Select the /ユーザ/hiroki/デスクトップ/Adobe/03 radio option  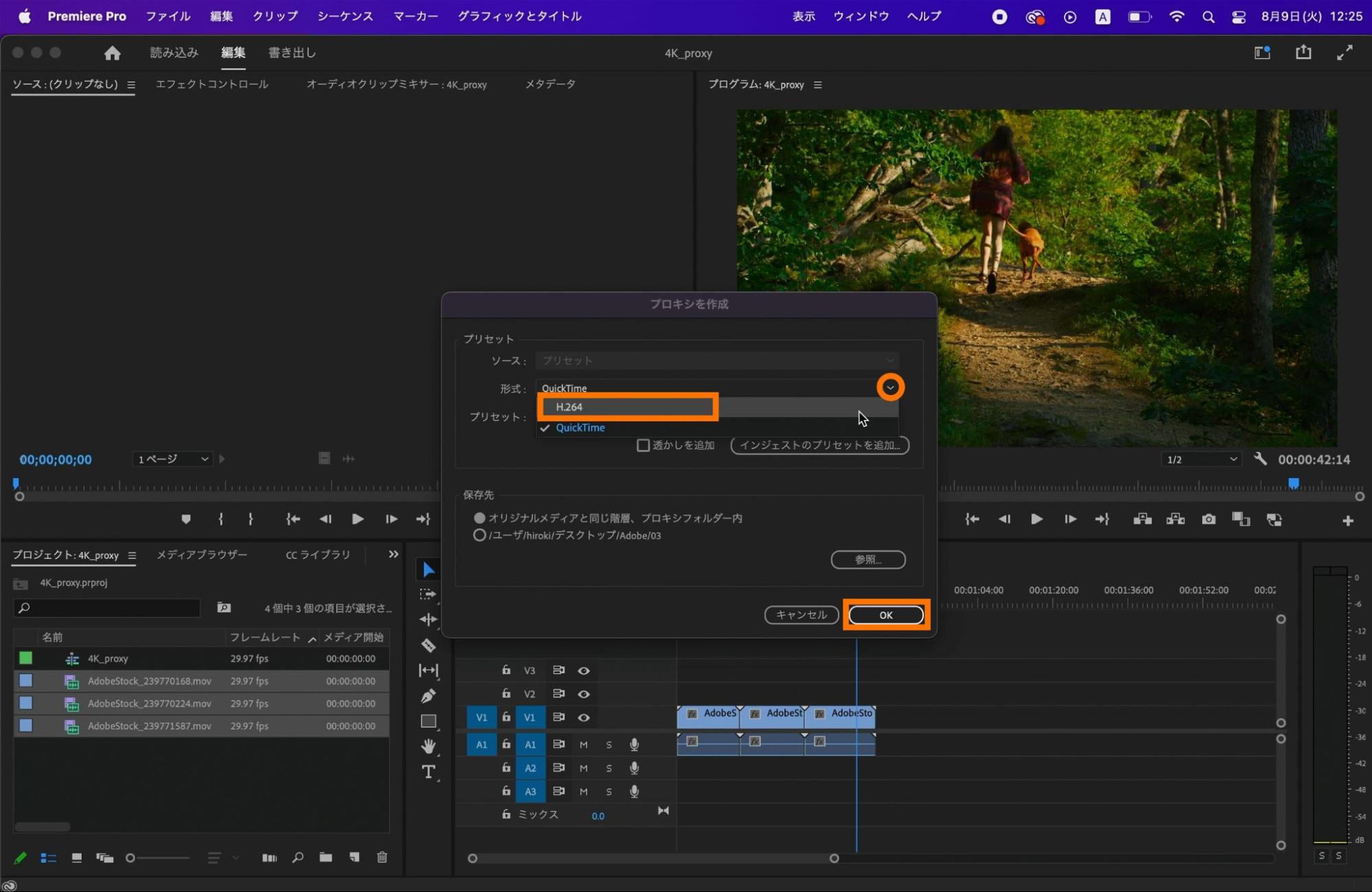coord(479,535)
